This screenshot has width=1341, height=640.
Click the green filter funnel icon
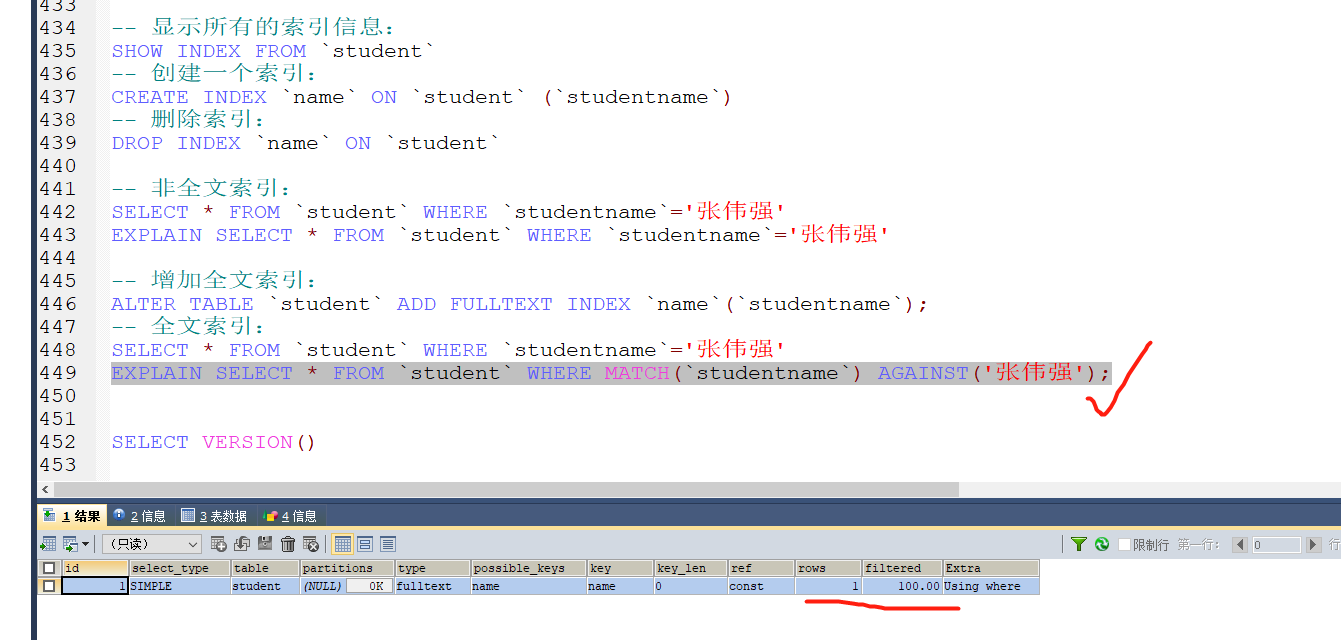(x=1079, y=544)
